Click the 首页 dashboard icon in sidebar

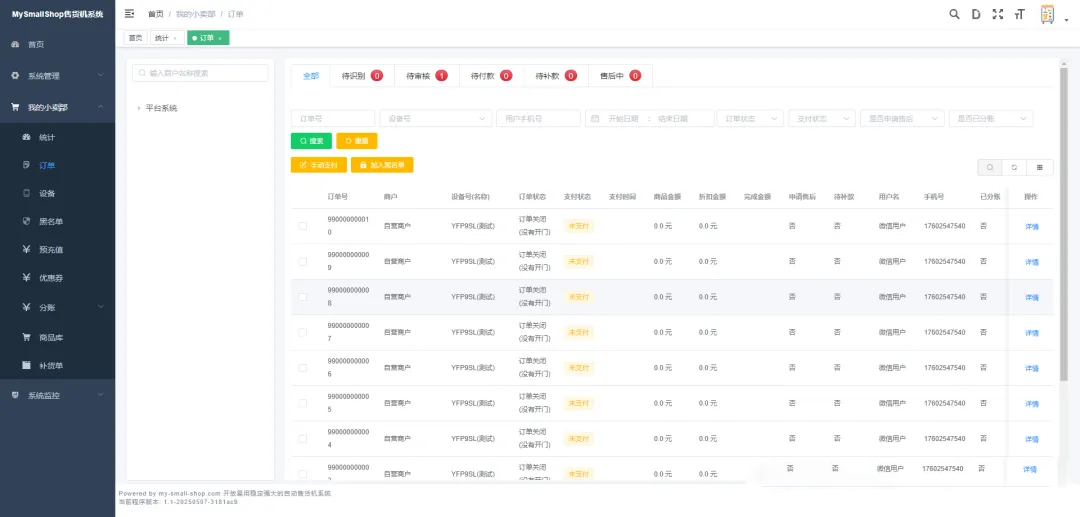[x=15, y=44]
